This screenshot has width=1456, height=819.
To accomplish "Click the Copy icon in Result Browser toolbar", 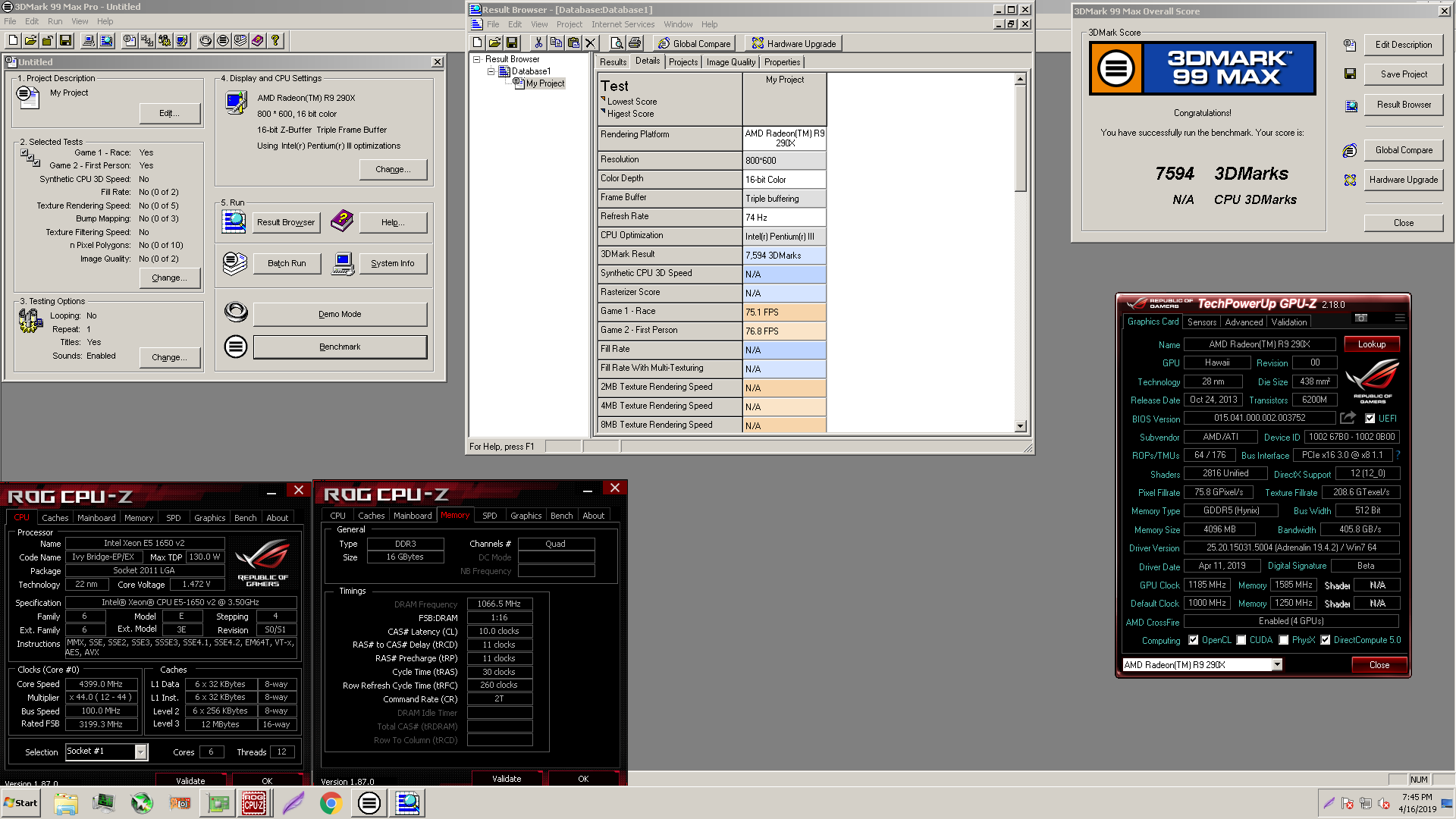I will pyautogui.click(x=556, y=43).
